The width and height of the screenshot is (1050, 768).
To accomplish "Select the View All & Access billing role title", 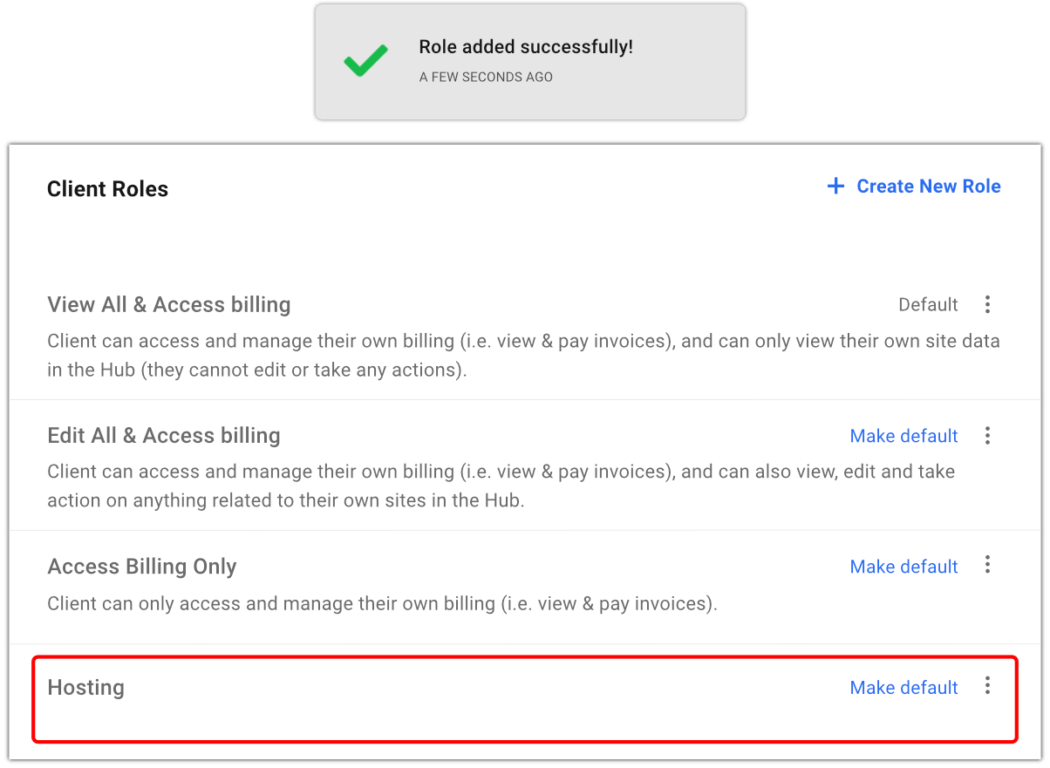I will (169, 305).
